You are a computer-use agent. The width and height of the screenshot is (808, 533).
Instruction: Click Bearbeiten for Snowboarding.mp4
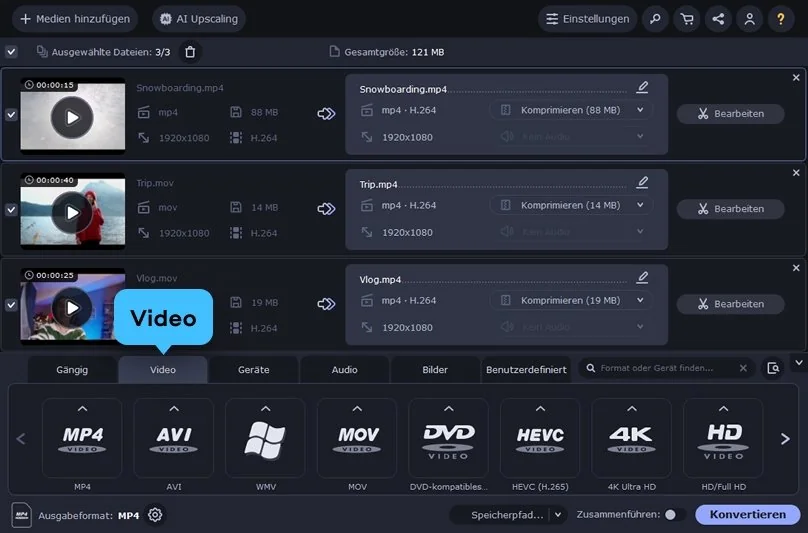pos(731,113)
